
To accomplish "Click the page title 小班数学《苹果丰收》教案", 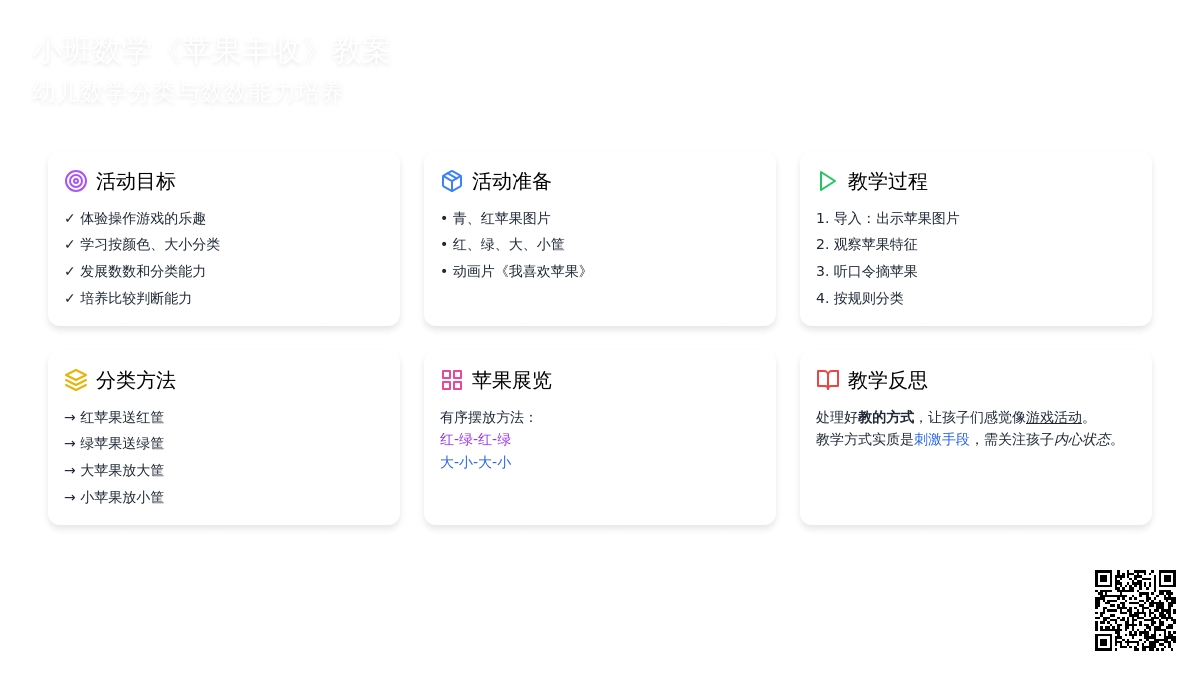I will [211, 52].
